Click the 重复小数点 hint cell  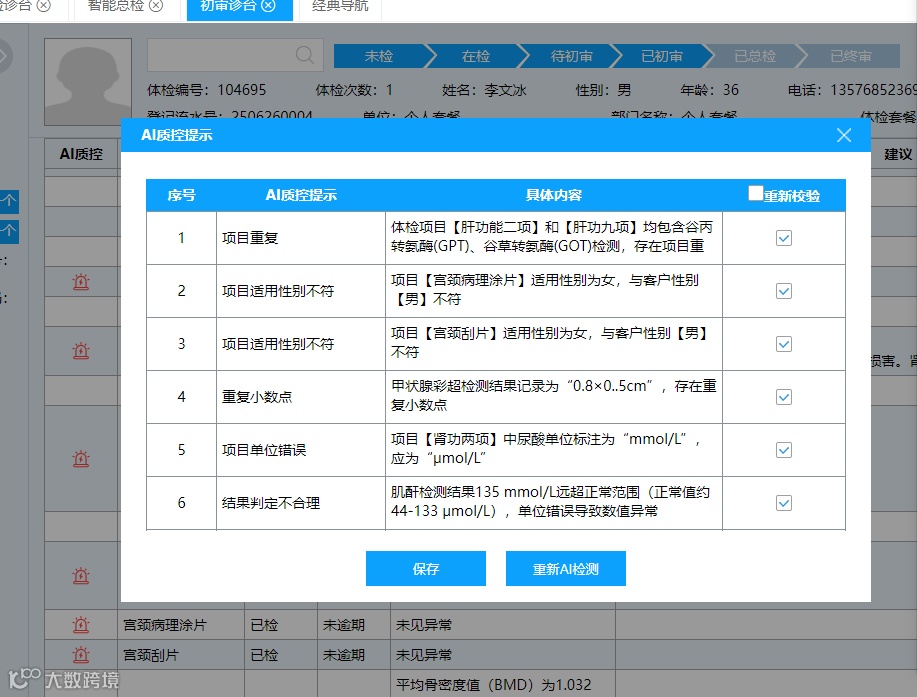point(301,397)
